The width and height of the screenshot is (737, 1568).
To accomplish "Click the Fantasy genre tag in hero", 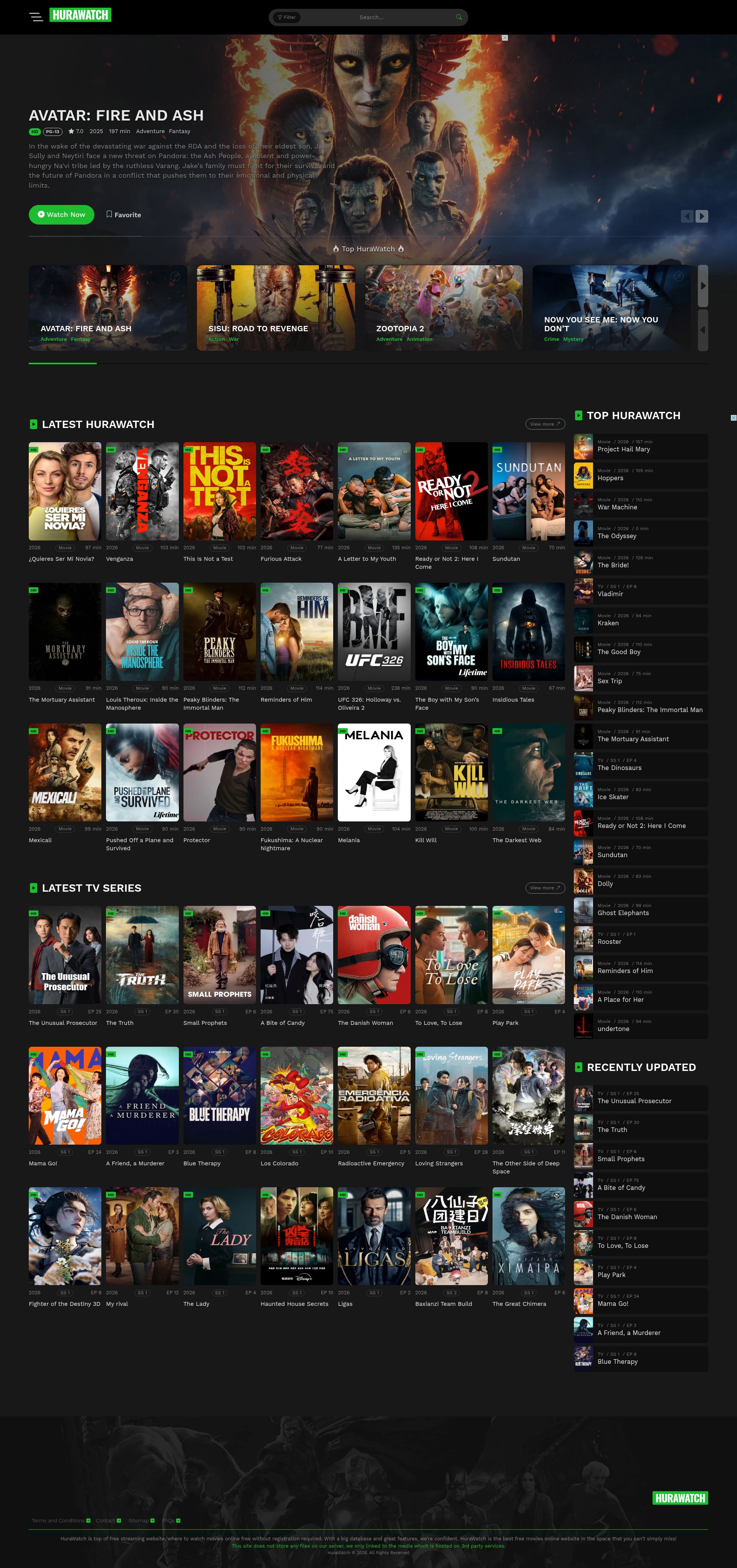I will (x=180, y=132).
